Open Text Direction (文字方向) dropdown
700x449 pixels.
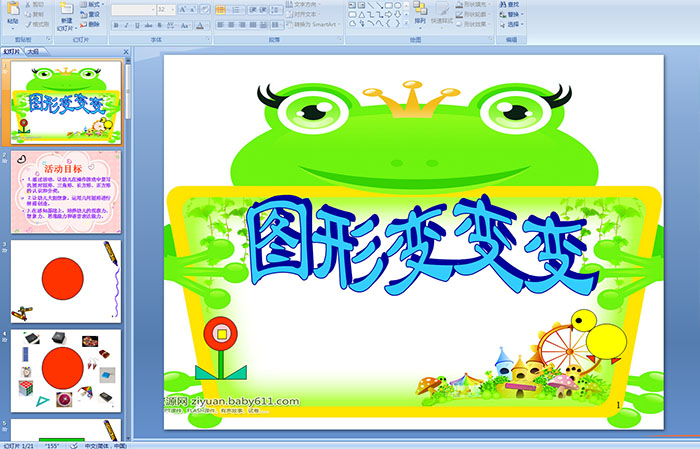point(302,4)
